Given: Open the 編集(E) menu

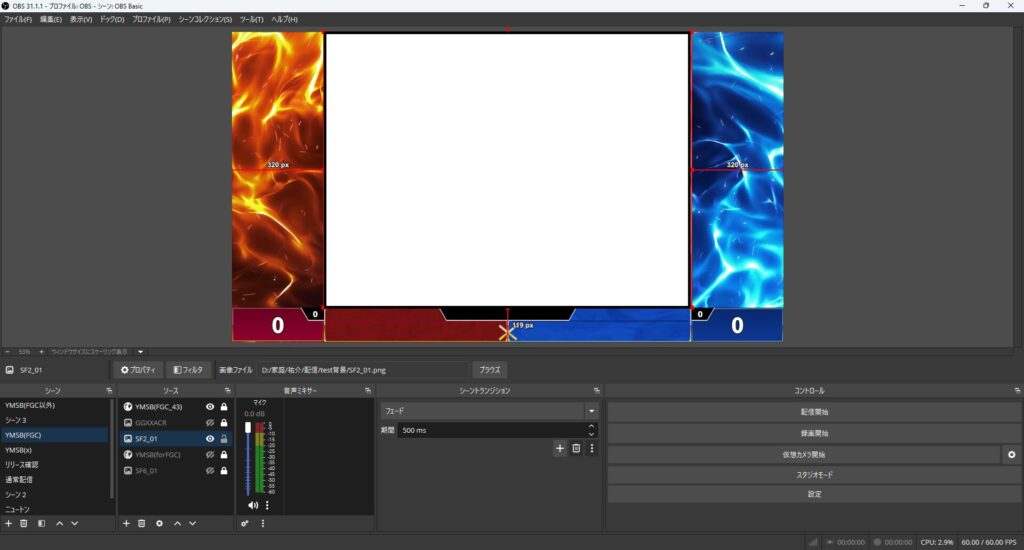Looking at the screenshot, I should [x=51, y=20].
